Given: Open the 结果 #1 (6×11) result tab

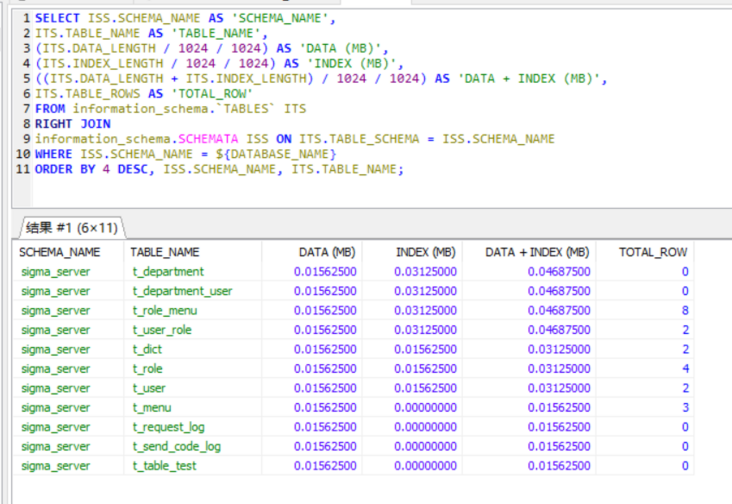Looking at the screenshot, I should pyautogui.click(x=72, y=227).
